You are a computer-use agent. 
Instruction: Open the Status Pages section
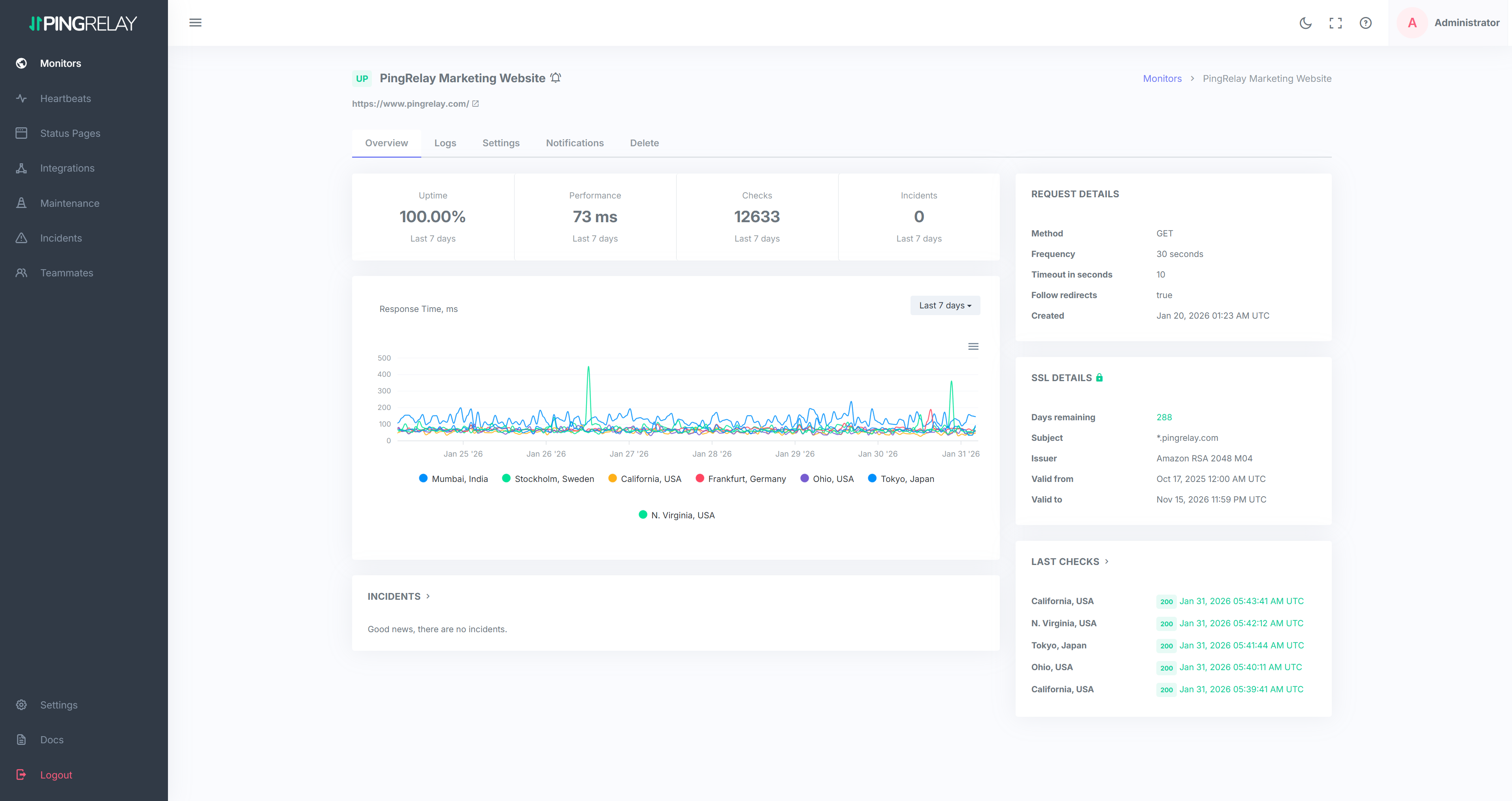70,133
